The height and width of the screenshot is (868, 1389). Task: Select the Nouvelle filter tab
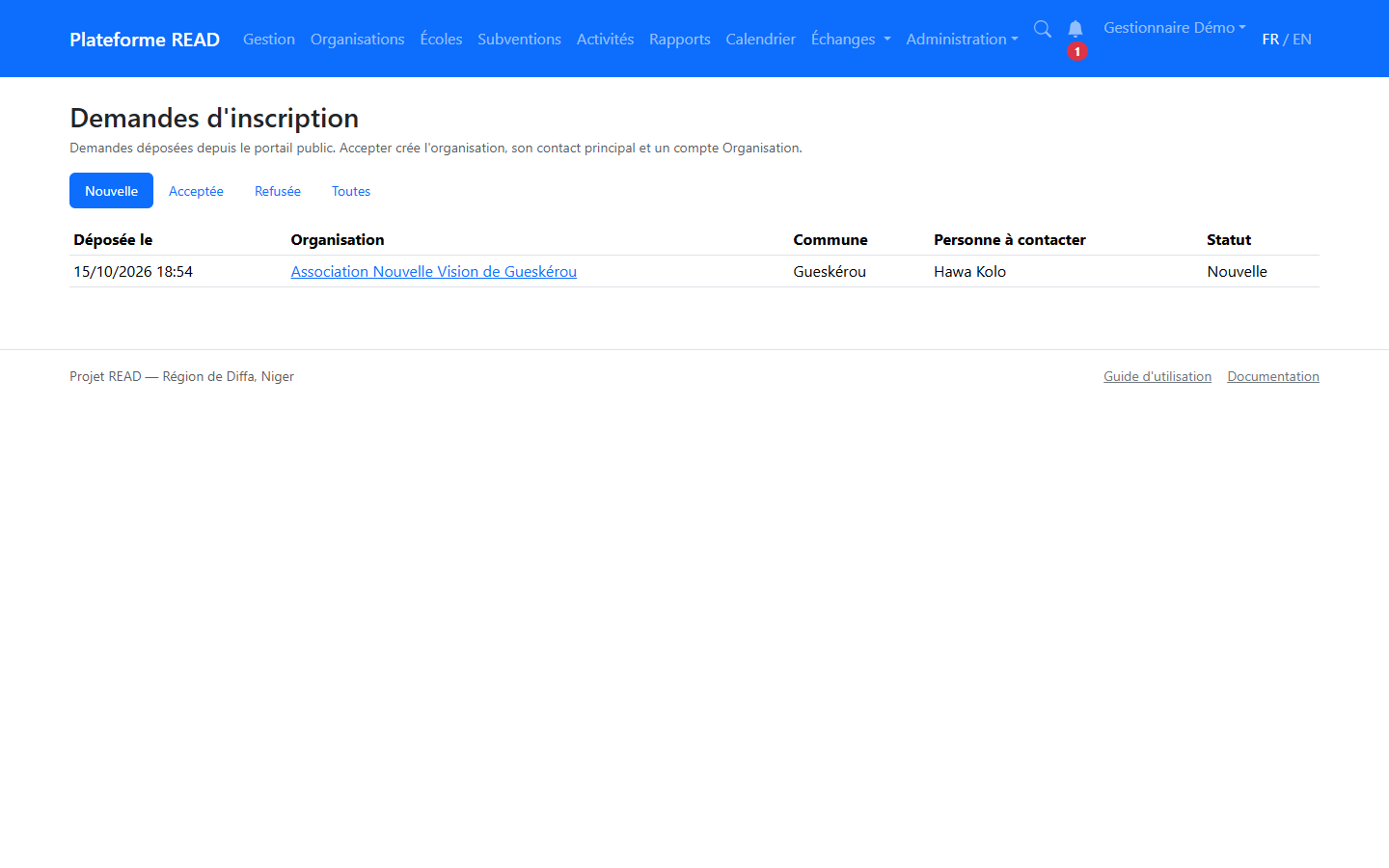pyautogui.click(x=111, y=191)
